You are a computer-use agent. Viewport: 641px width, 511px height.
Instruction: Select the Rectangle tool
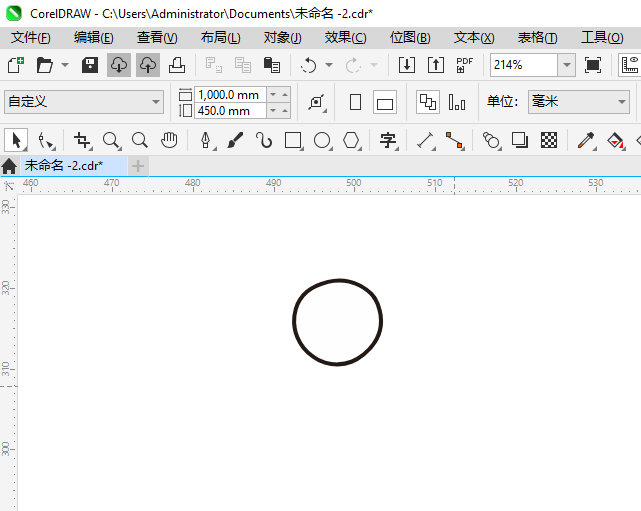tap(293, 140)
